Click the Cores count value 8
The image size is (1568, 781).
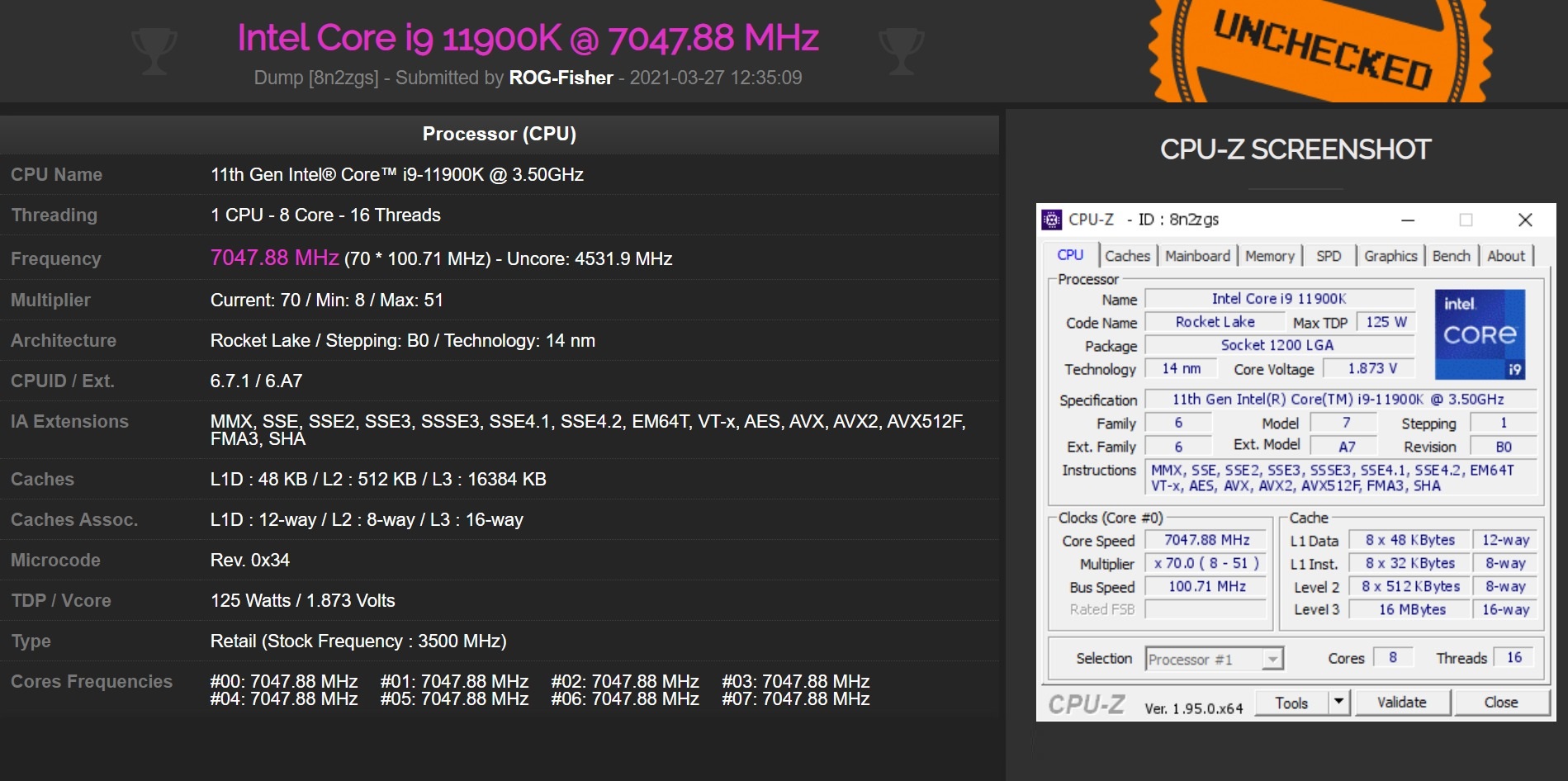pos(1393,657)
